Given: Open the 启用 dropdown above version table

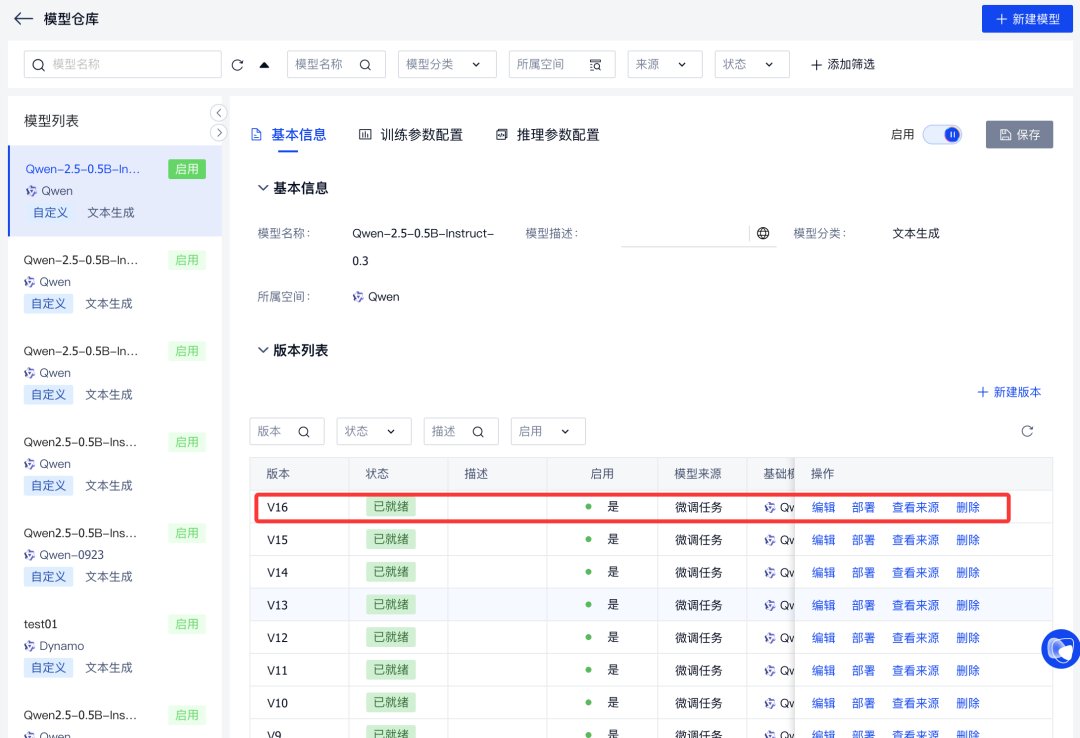Looking at the screenshot, I should (x=548, y=431).
